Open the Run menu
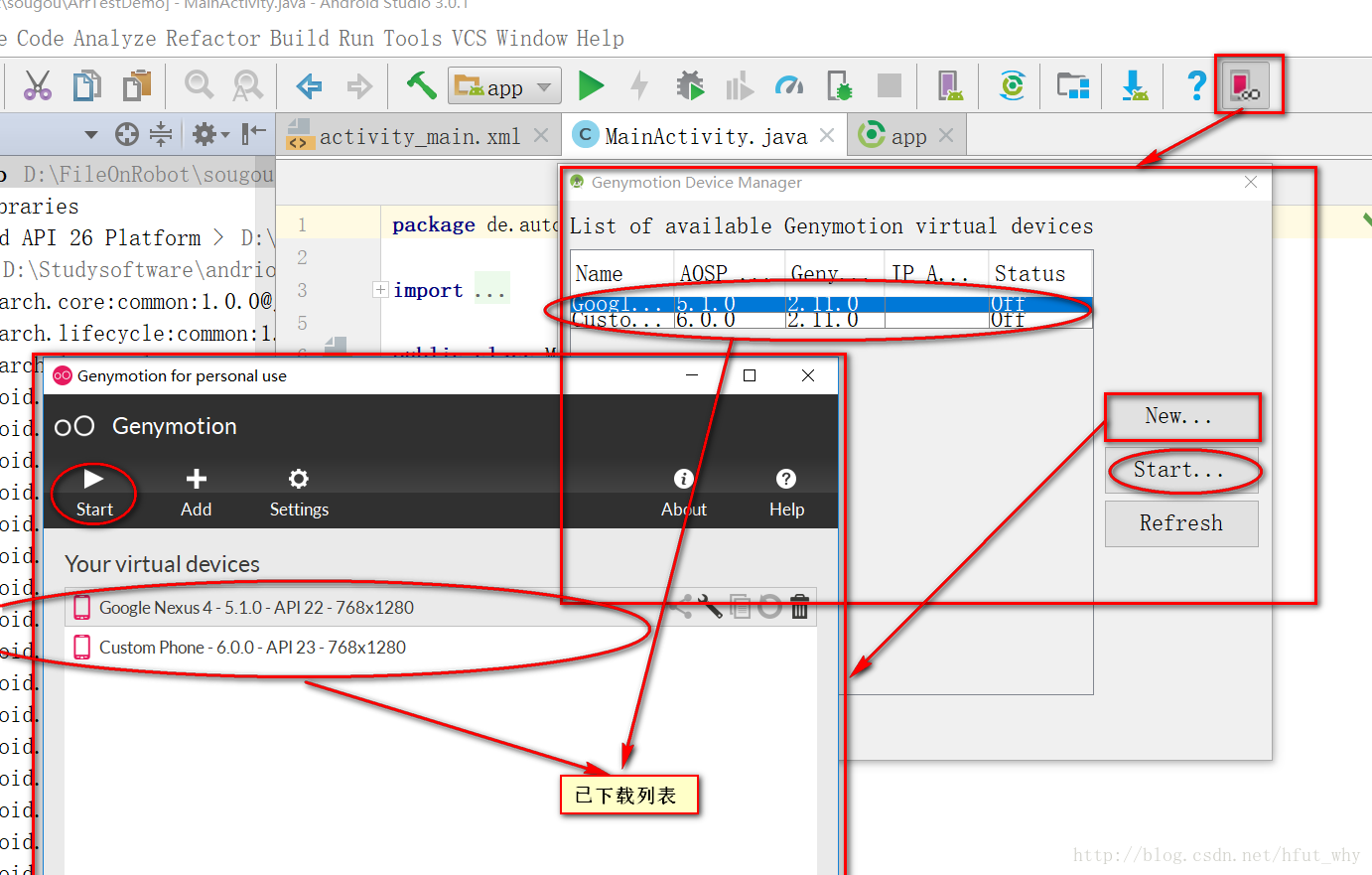1372x875 pixels. pyautogui.click(x=356, y=39)
